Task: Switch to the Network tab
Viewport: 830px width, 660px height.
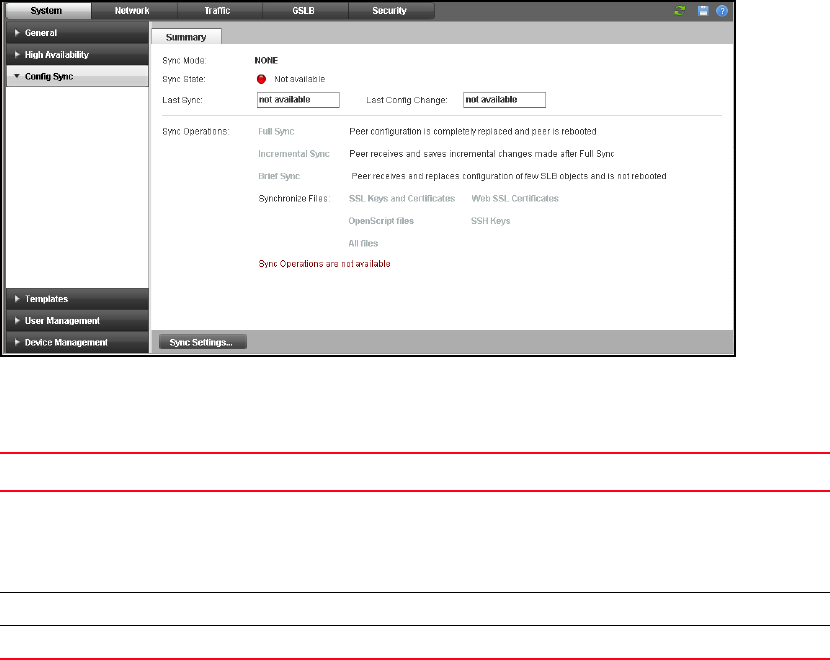Action: tap(134, 11)
